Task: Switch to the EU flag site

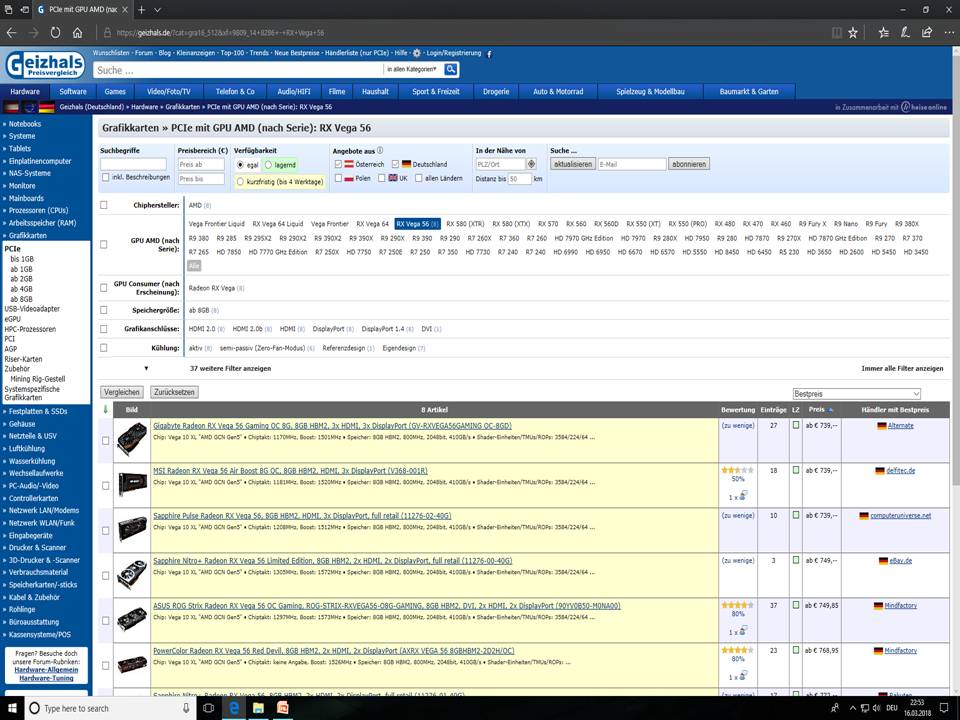Action: [29, 107]
